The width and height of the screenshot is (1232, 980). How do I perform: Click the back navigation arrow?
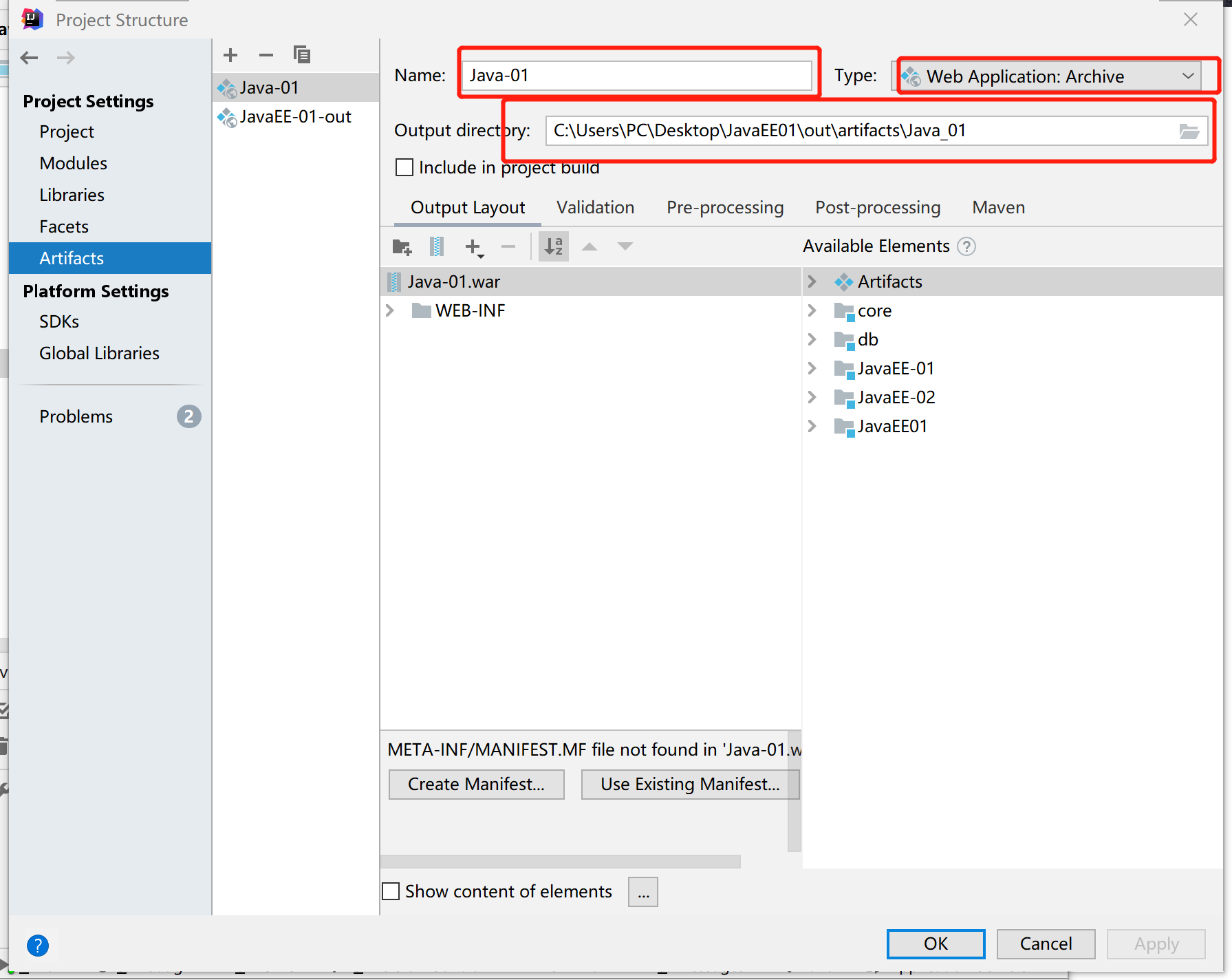click(29, 58)
